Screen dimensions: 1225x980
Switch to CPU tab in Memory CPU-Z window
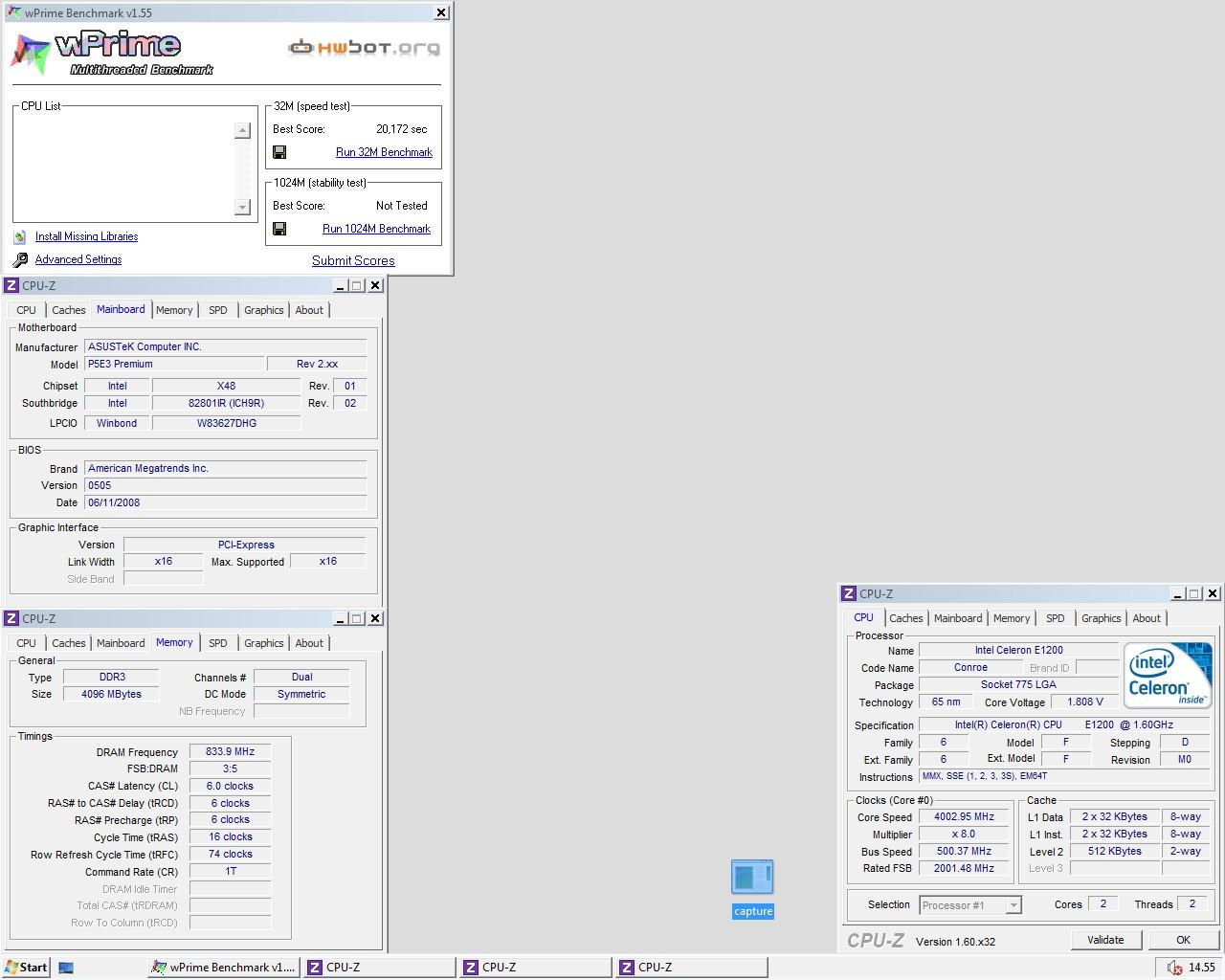coord(27,643)
